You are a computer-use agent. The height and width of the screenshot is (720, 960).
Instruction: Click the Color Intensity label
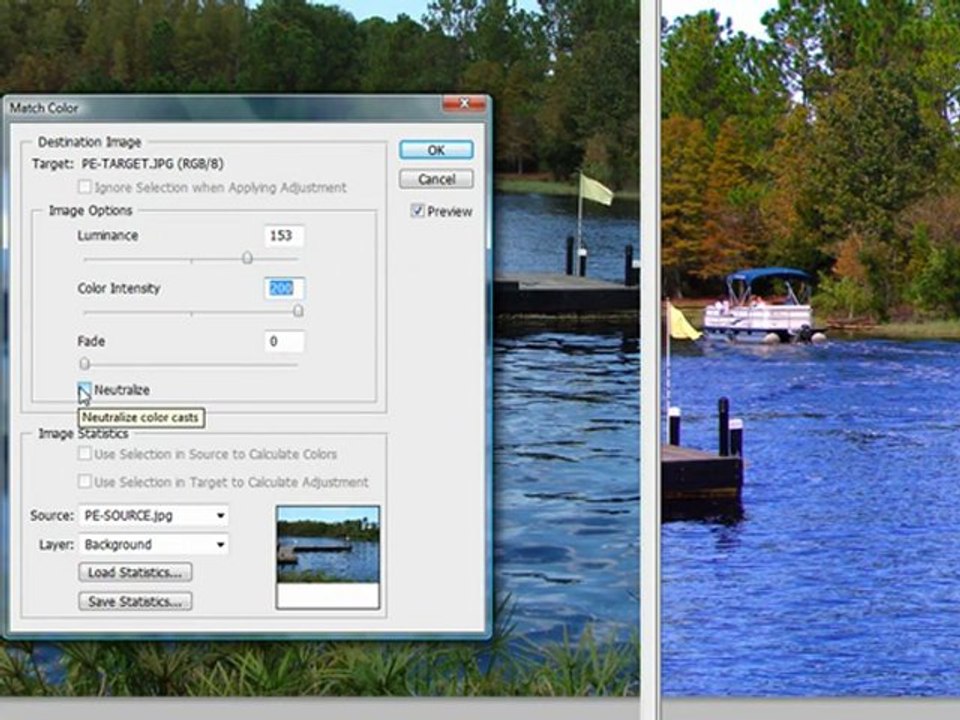click(x=119, y=288)
